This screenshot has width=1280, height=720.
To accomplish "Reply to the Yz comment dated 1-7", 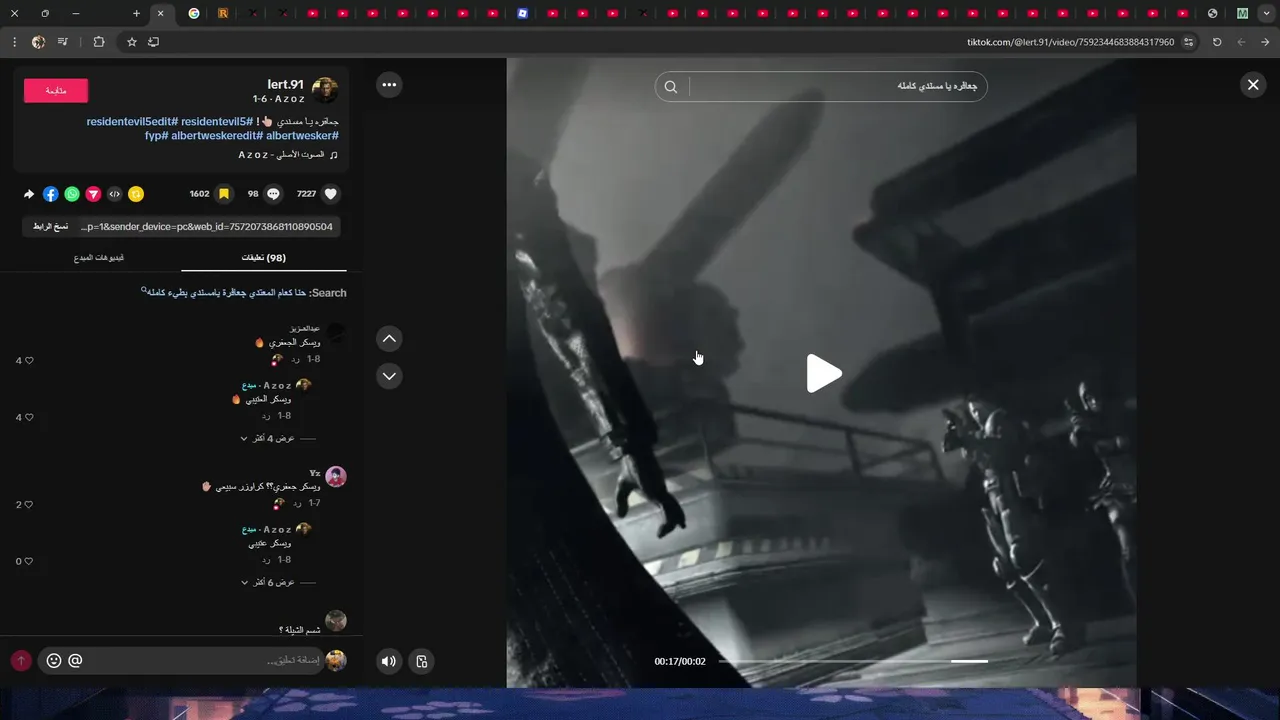I will [x=296, y=503].
